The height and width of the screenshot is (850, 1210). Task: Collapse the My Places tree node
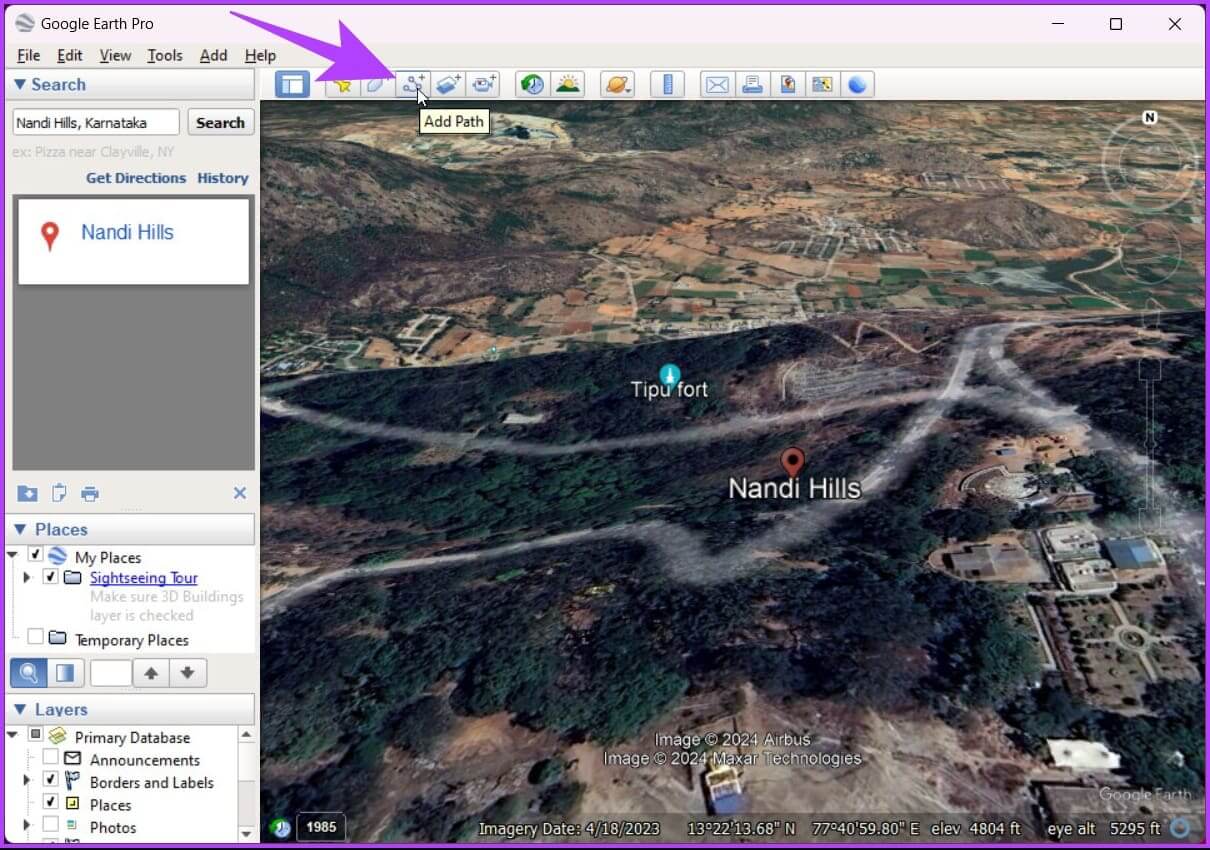point(13,555)
